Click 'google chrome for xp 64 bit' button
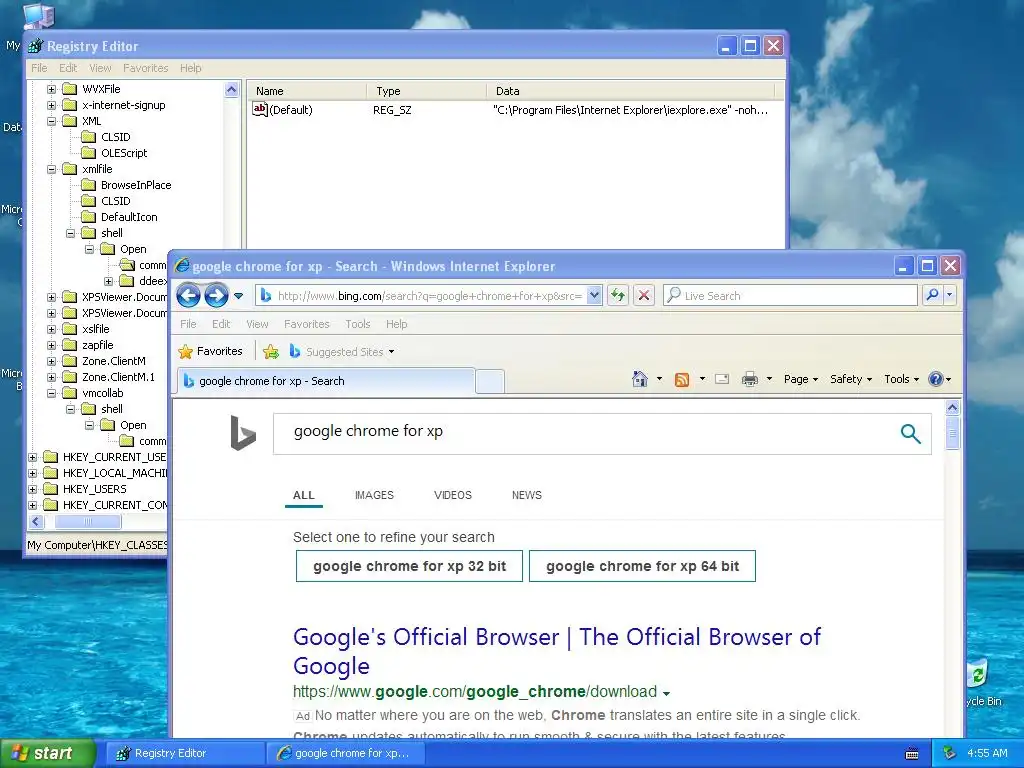This screenshot has width=1024, height=768. [x=643, y=566]
